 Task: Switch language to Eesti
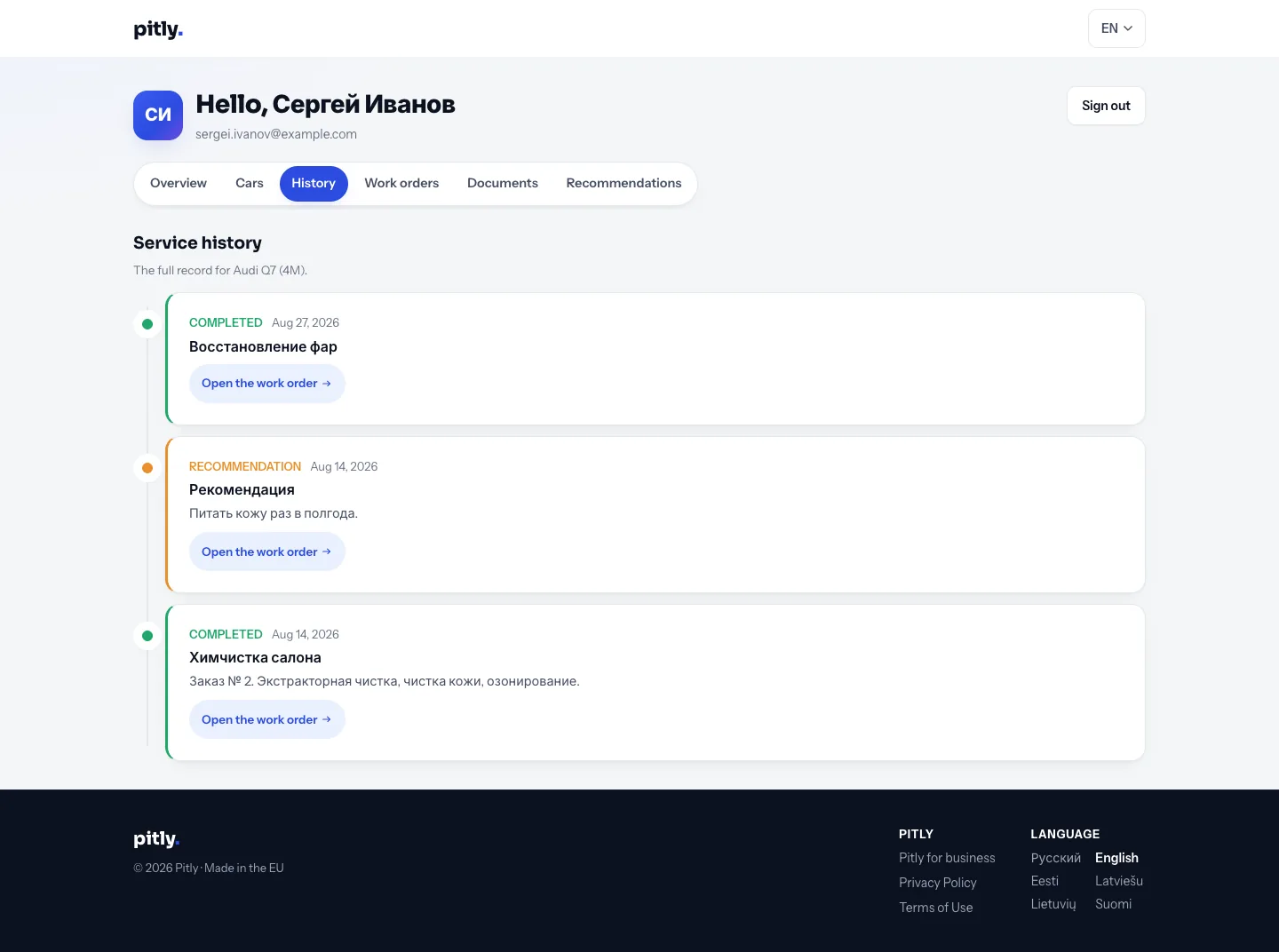1045,881
